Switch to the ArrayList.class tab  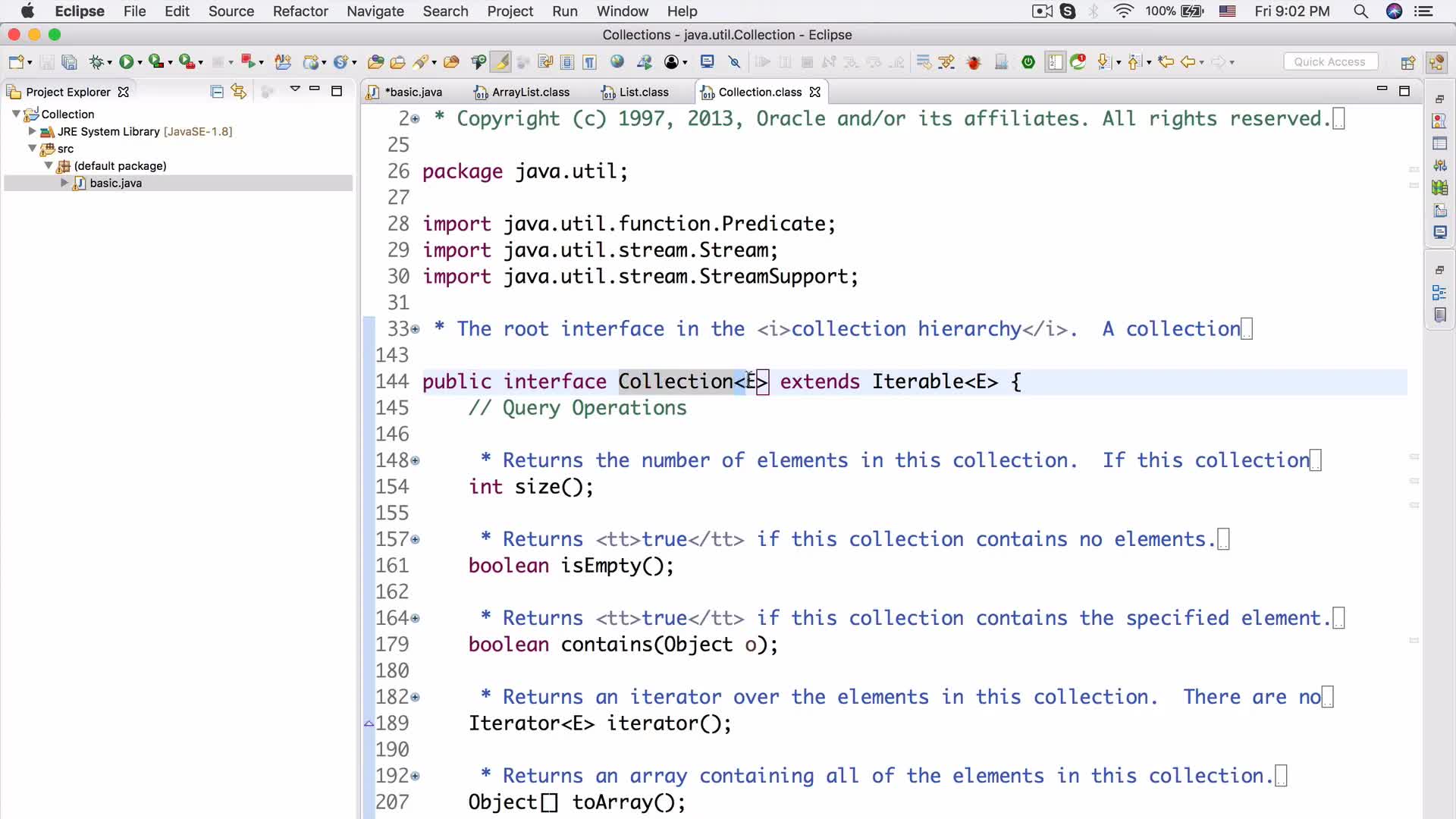click(522, 92)
